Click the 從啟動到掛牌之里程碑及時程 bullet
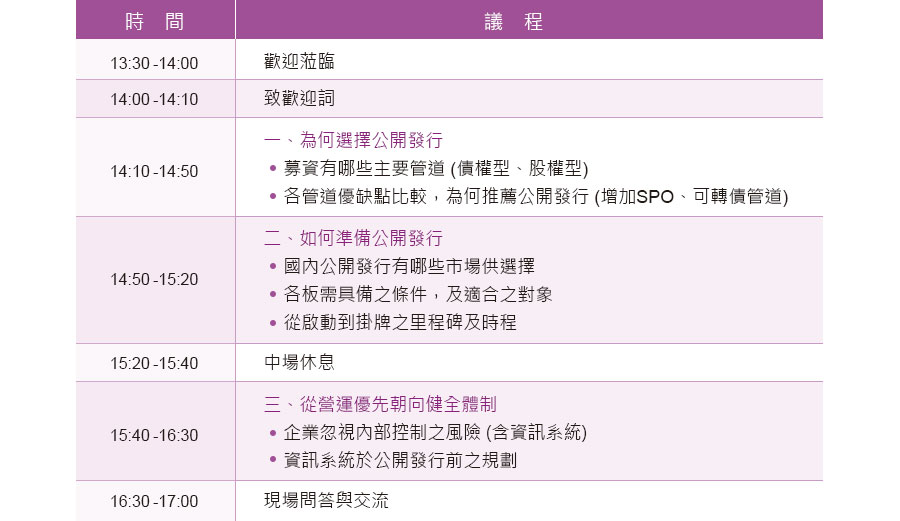The height and width of the screenshot is (521, 900). click(400, 322)
